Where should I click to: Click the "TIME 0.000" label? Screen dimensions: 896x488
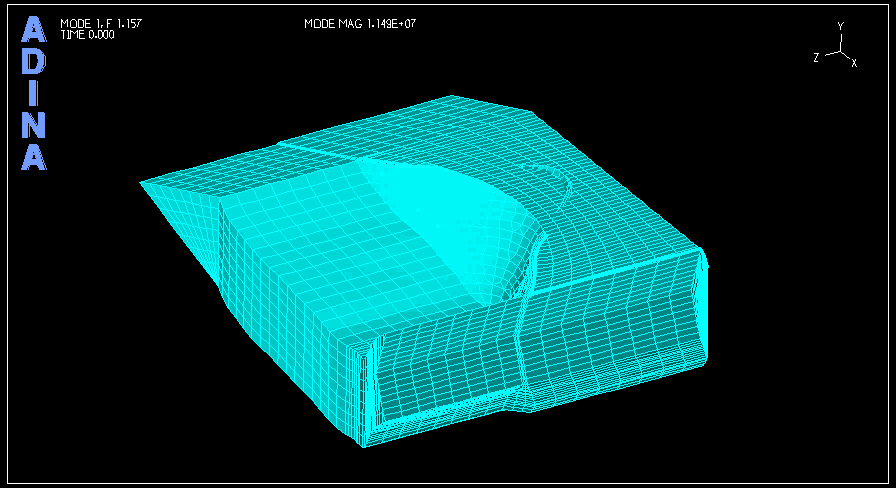(87, 34)
